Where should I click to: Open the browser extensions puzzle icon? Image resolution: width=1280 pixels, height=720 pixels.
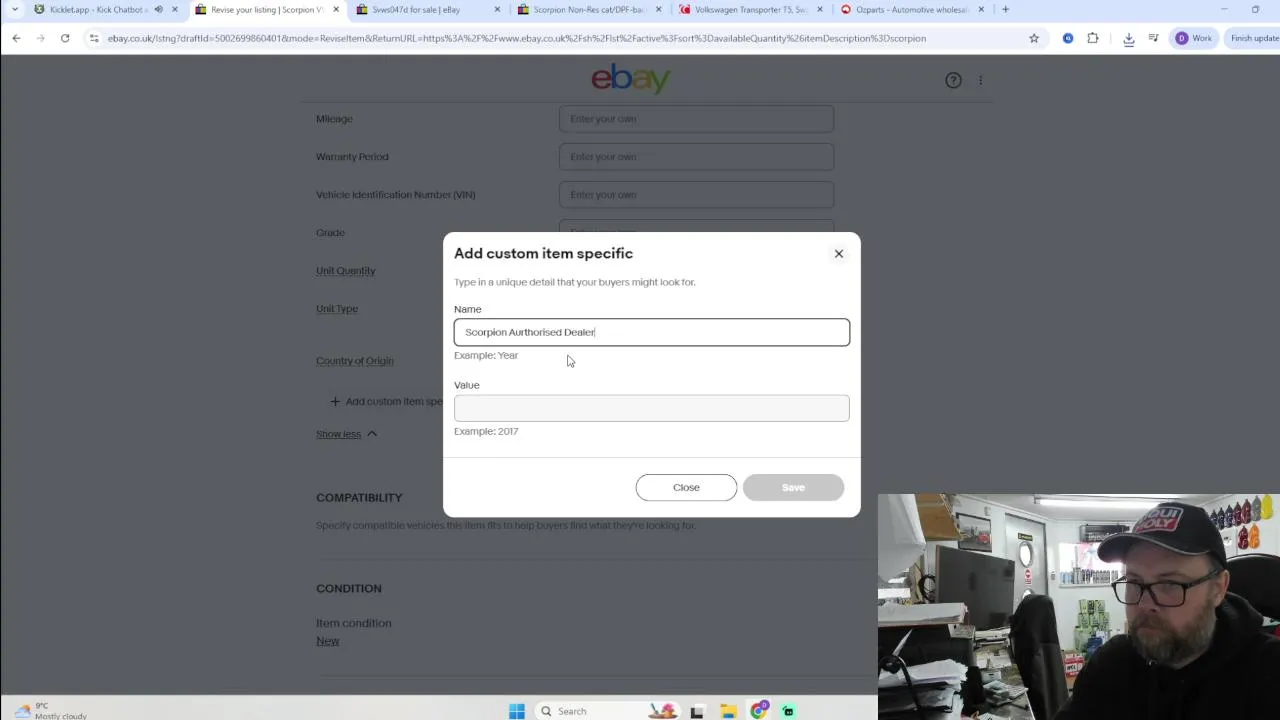1093,38
